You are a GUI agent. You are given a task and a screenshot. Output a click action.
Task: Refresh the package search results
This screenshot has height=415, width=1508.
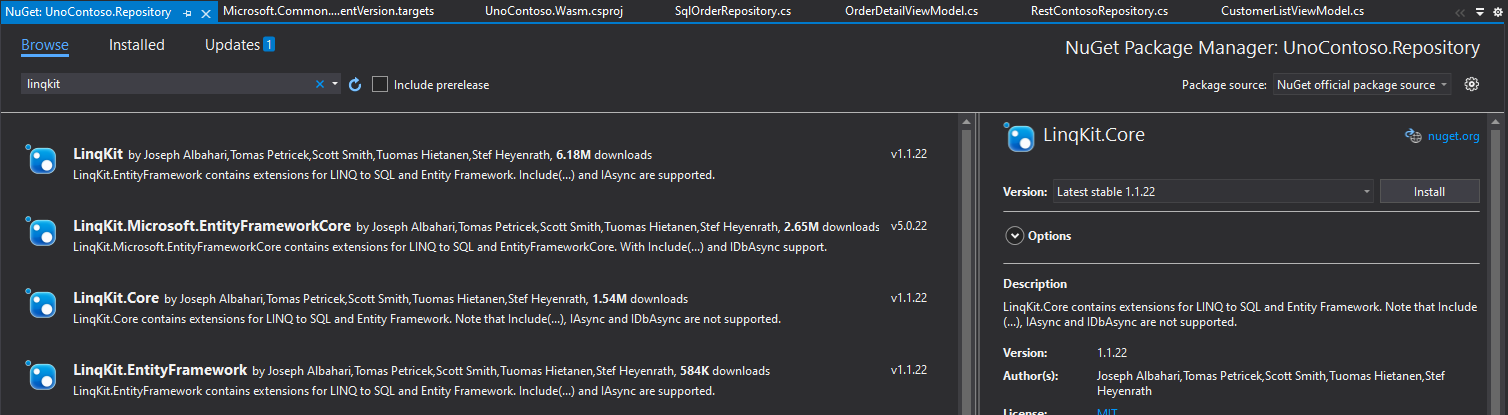pos(354,85)
